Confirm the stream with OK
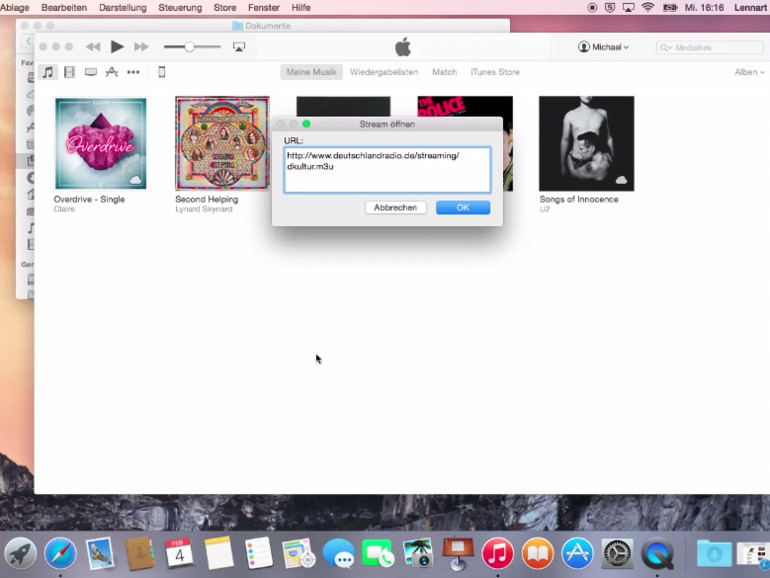Screen dimensions: 770x578 (463, 208)
